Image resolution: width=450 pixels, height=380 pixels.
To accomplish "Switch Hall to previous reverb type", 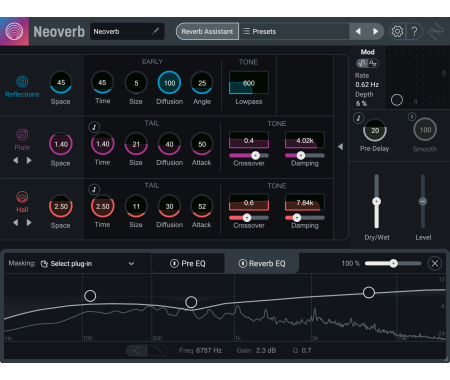I will click(15, 223).
